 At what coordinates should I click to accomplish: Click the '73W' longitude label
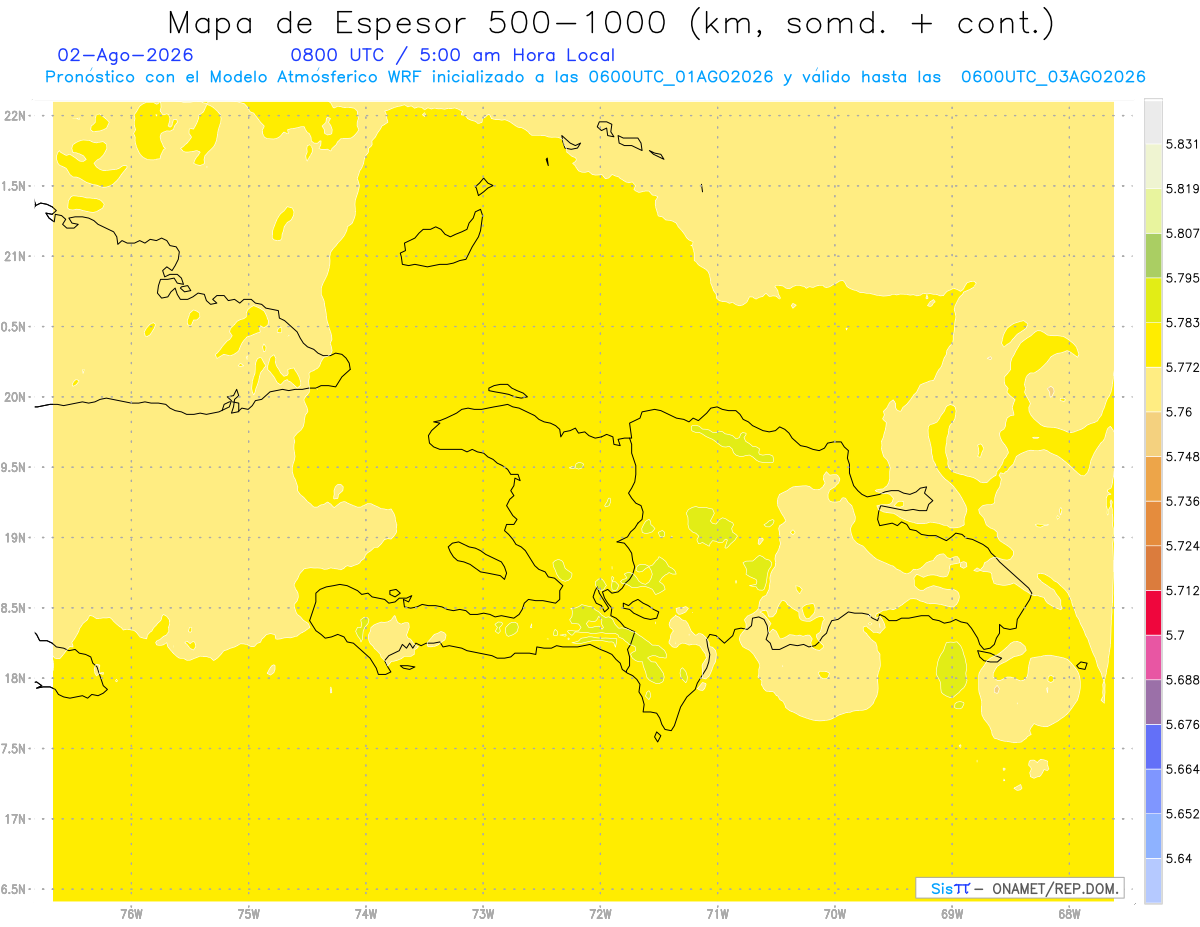click(483, 914)
